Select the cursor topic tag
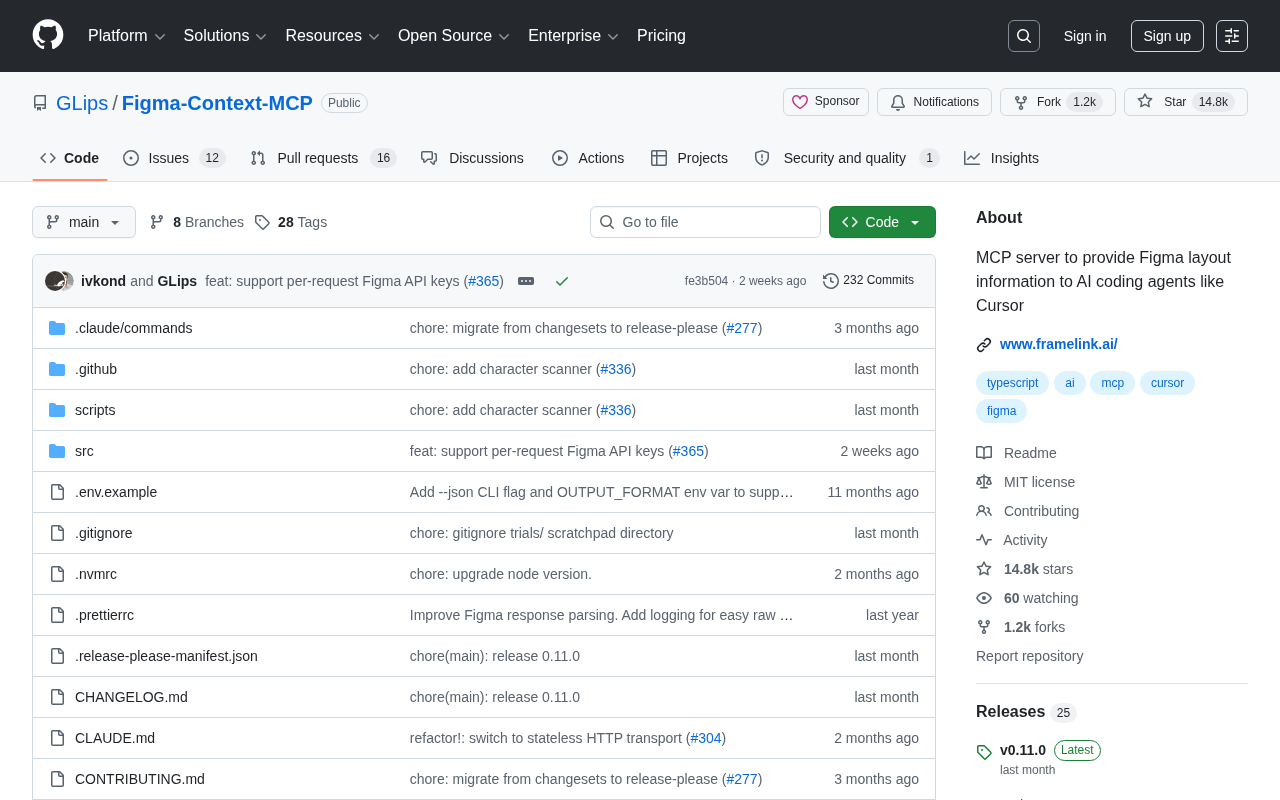Screen dimensions: 1280x800 1167,383
